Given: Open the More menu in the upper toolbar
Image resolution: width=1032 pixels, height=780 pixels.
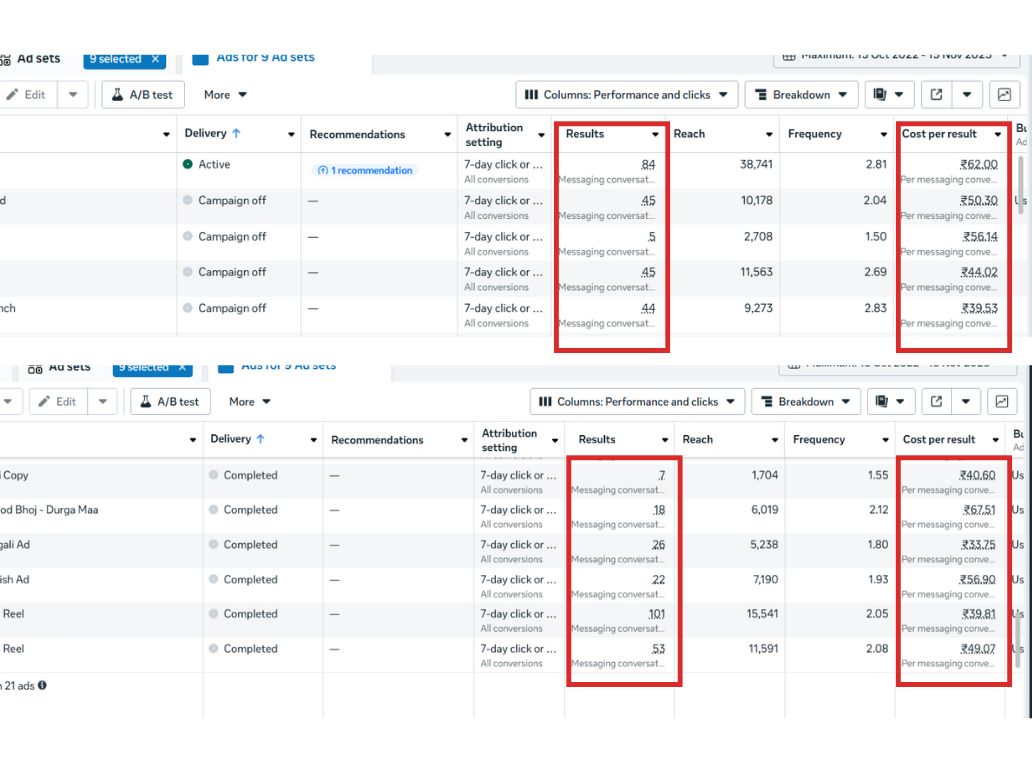Looking at the screenshot, I should (225, 95).
